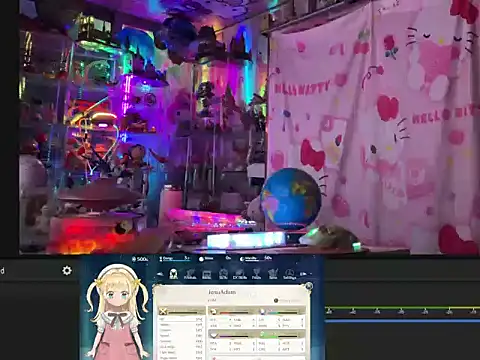Open the Prizes trophy icon
This screenshot has width=480, height=360.
point(256,274)
